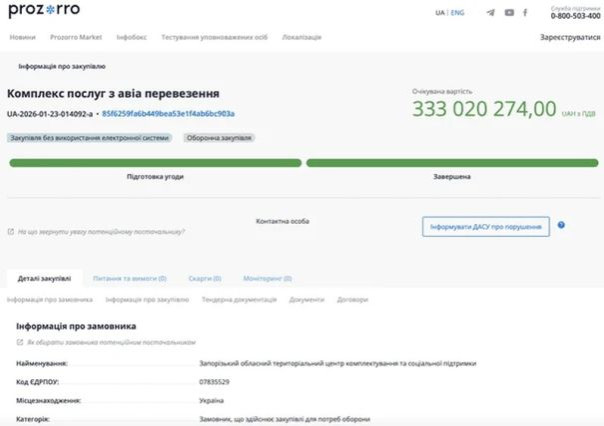Select Скарги (0) tab
This screenshot has width=604, height=426.
[205, 278]
